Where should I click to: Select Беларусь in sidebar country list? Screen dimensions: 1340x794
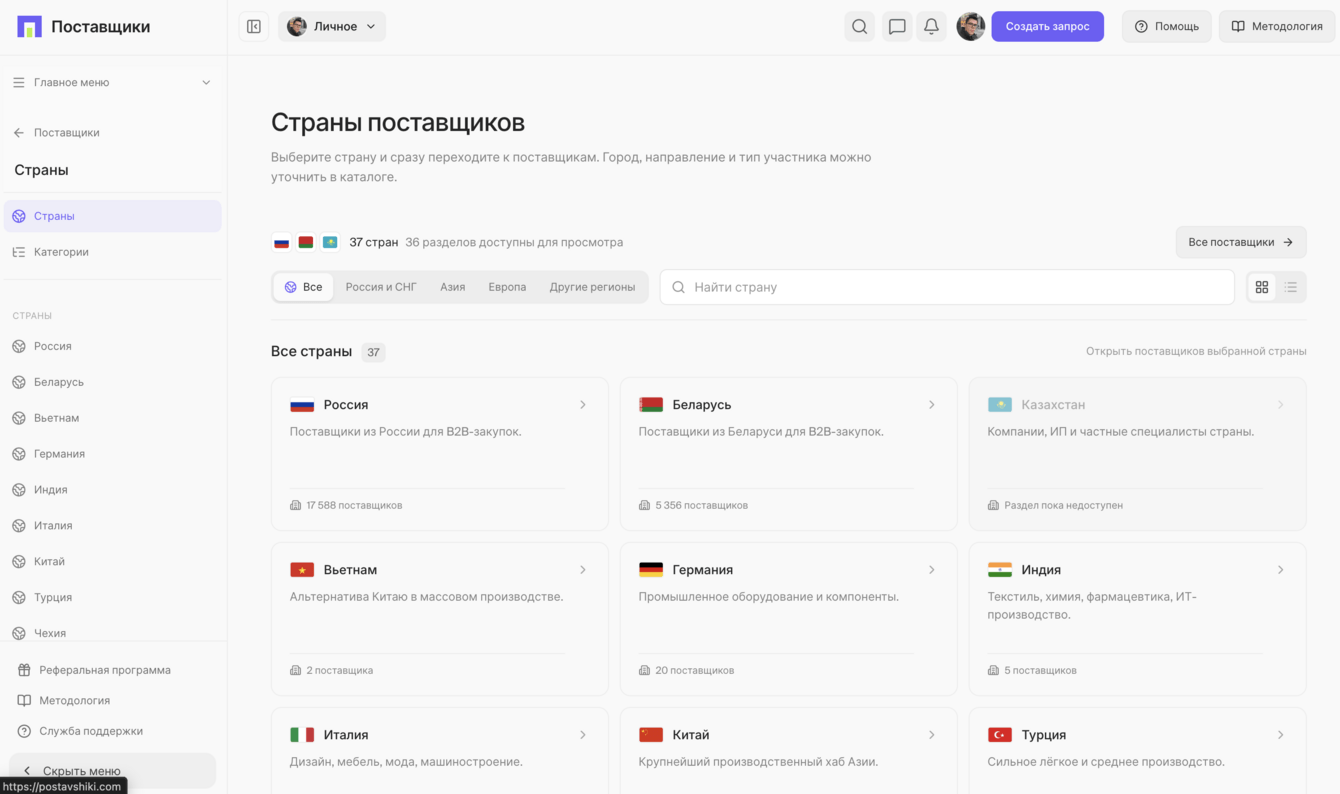113,382
